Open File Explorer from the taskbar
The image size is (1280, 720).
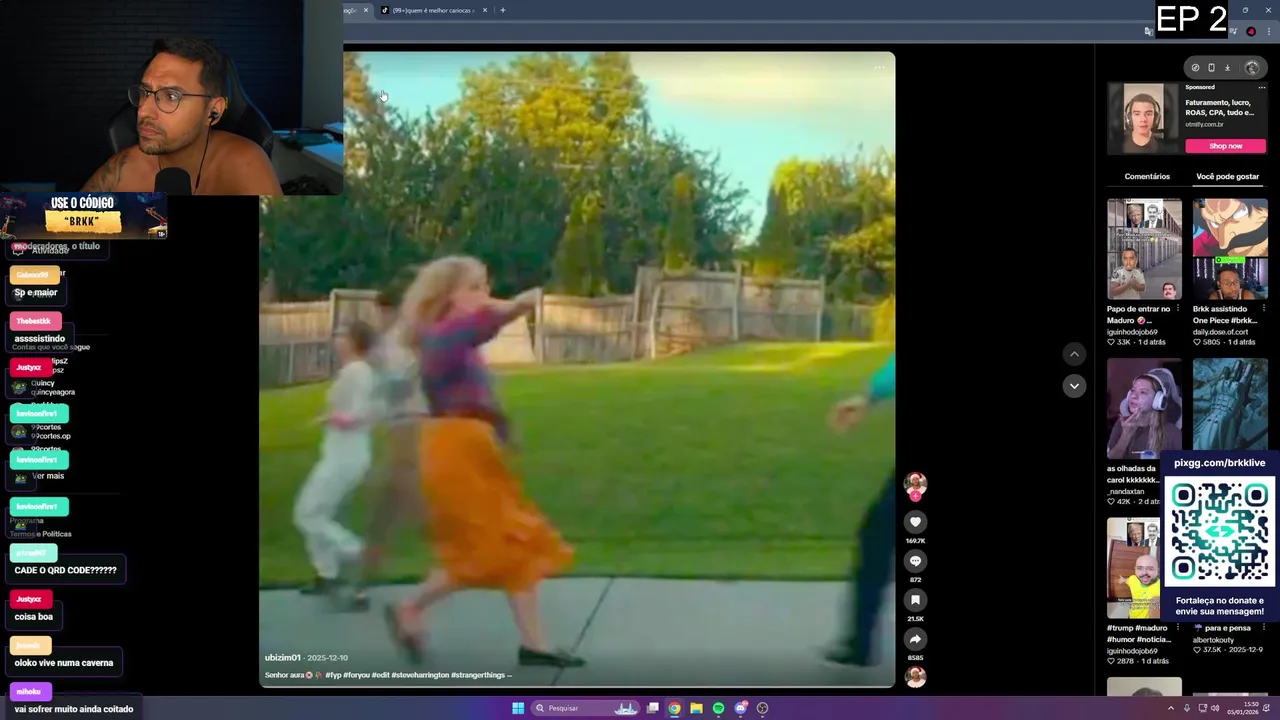point(696,708)
